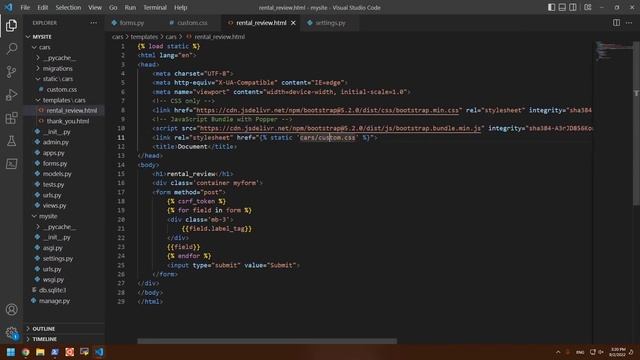Screen dimensions: 640x360
Task: Show hidden system tray icons chevron
Action: [x=558, y=352]
